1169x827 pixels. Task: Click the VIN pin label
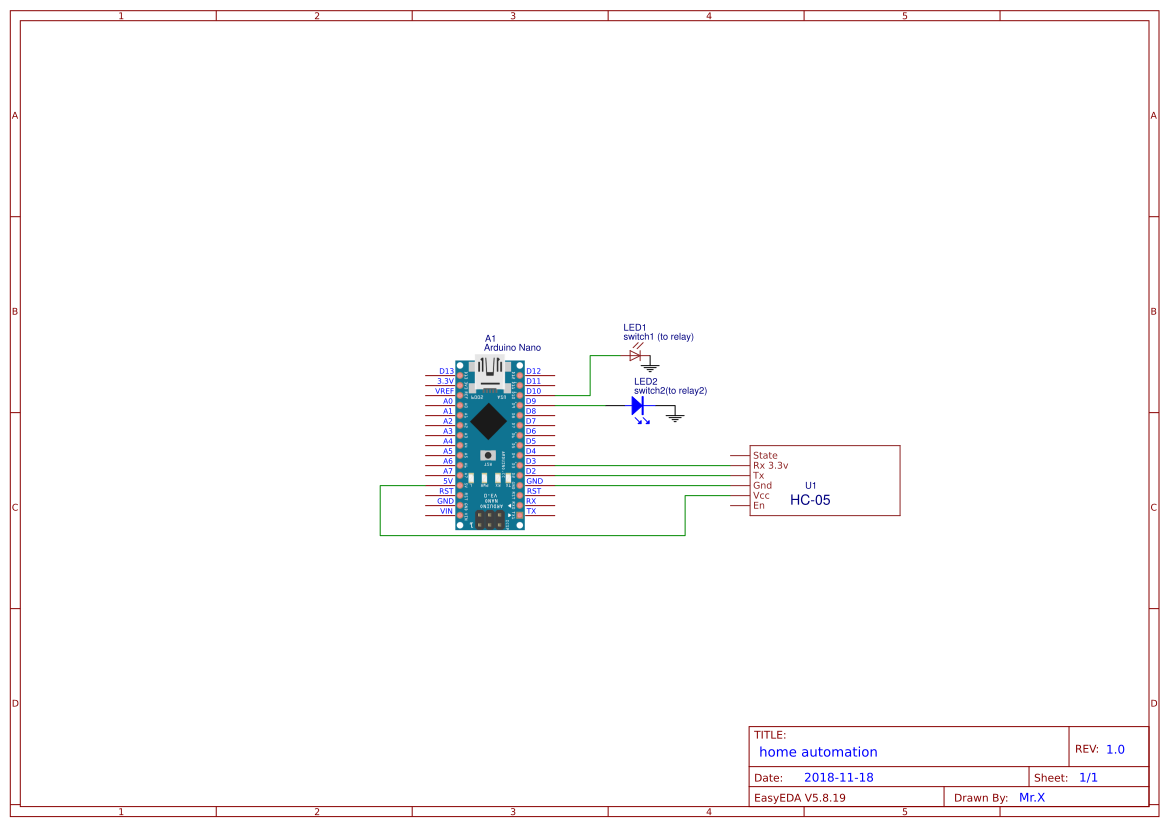pos(446,511)
